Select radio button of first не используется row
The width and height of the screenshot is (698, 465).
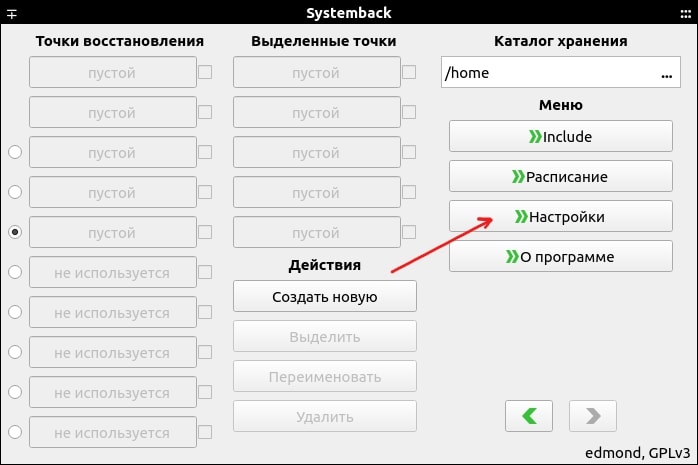click(x=15, y=272)
